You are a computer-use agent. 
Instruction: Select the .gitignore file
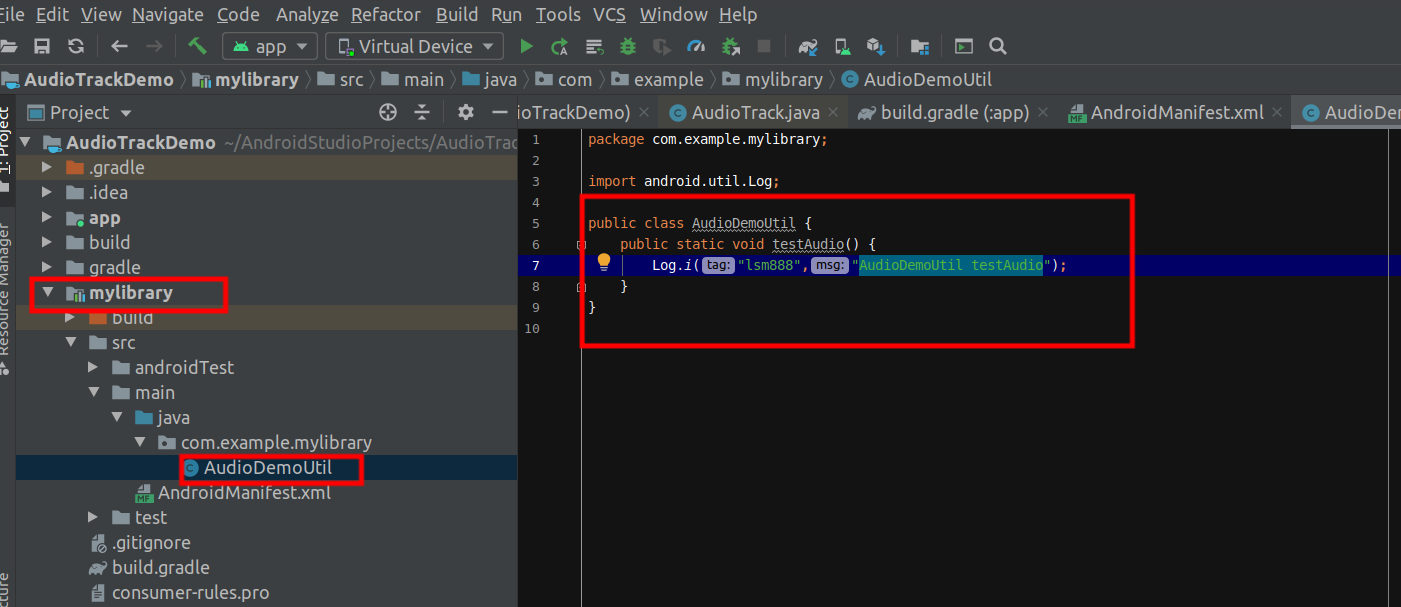click(x=151, y=542)
